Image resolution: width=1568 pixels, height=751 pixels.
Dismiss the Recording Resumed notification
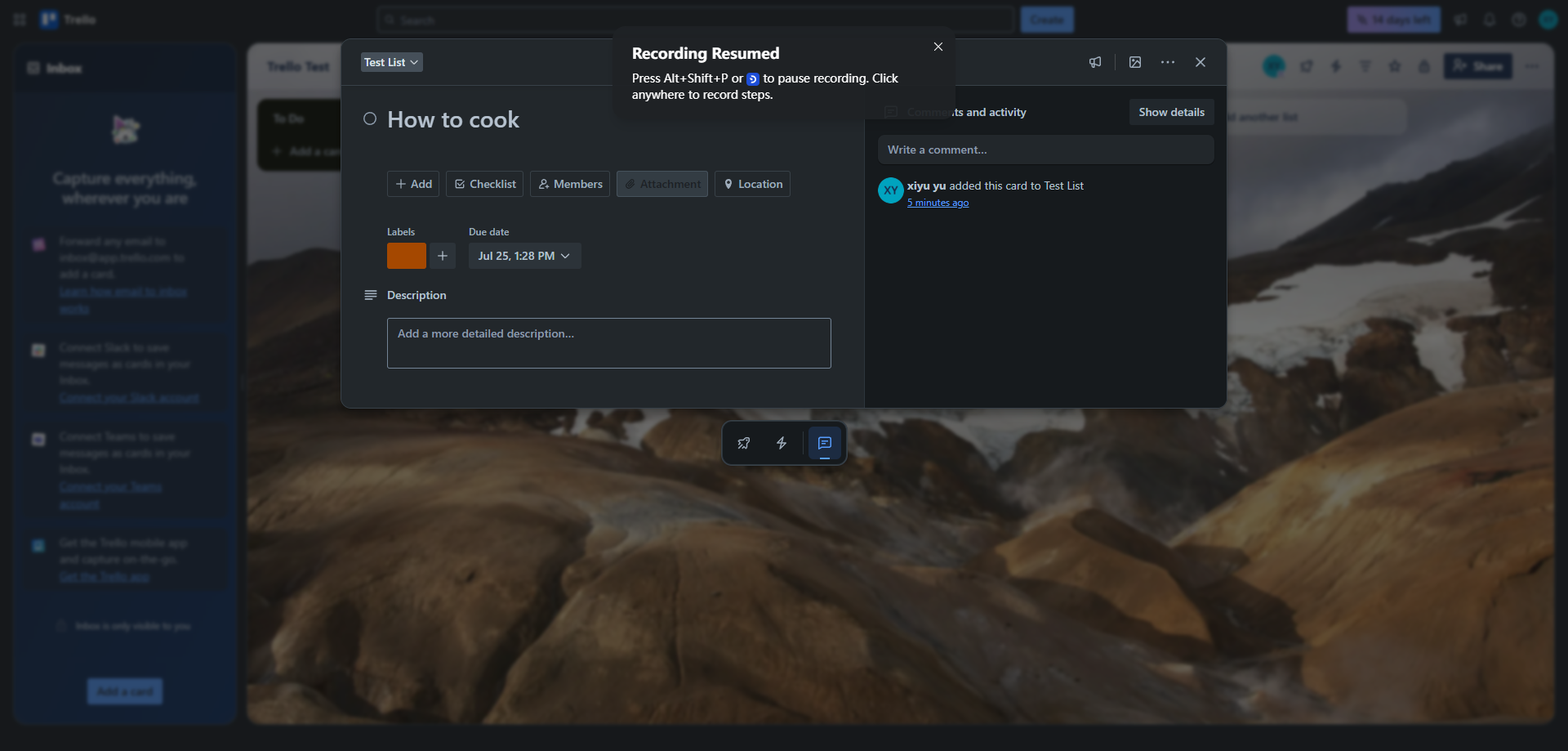938,47
